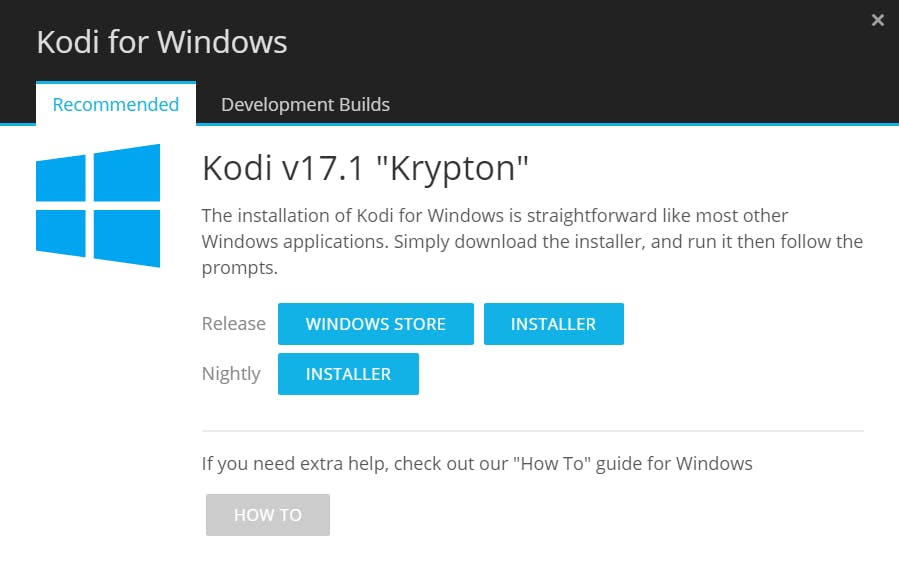Click the "Release" row label

click(x=233, y=324)
